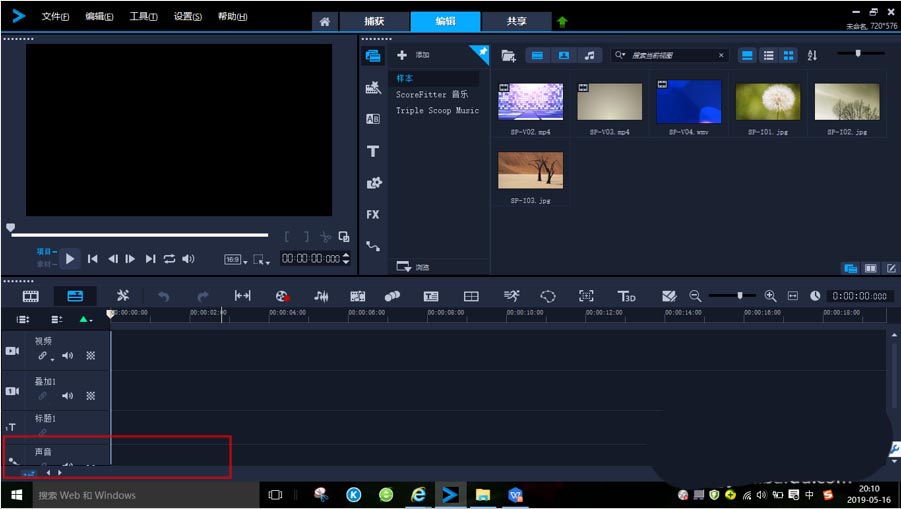901x509 pixels.
Task: Open the Transitions AB panel
Action: point(373,119)
